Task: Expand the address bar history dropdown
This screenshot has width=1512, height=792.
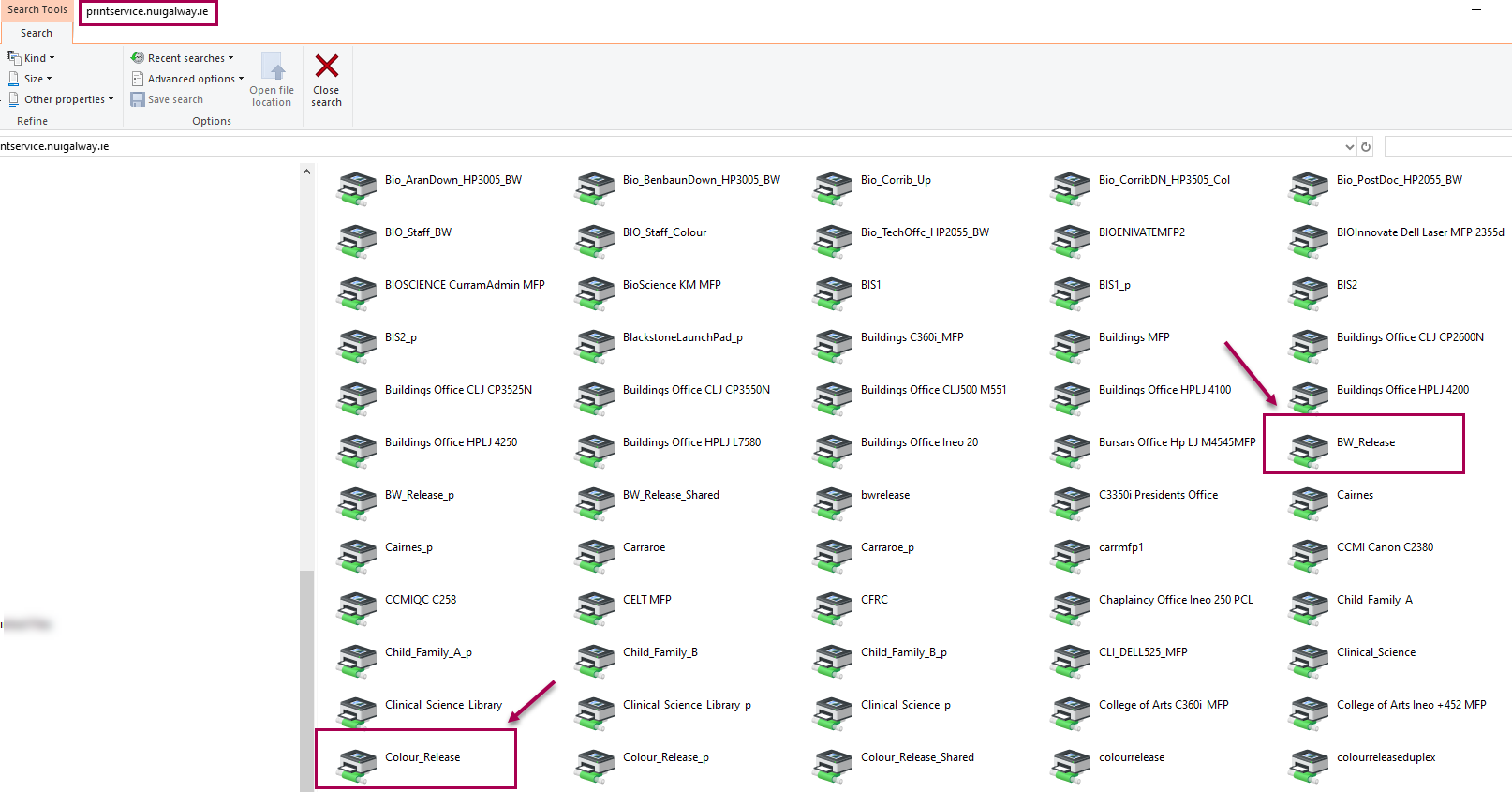Action: tap(1349, 146)
